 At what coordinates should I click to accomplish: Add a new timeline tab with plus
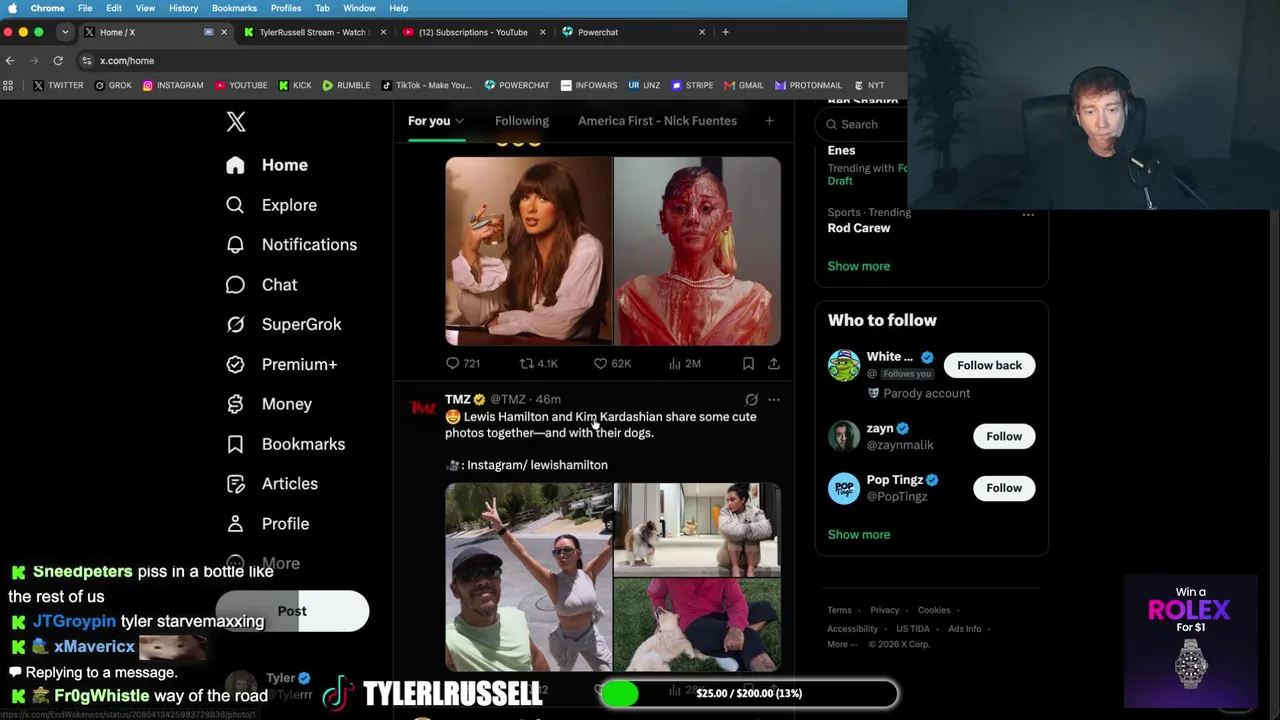pyautogui.click(x=769, y=121)
